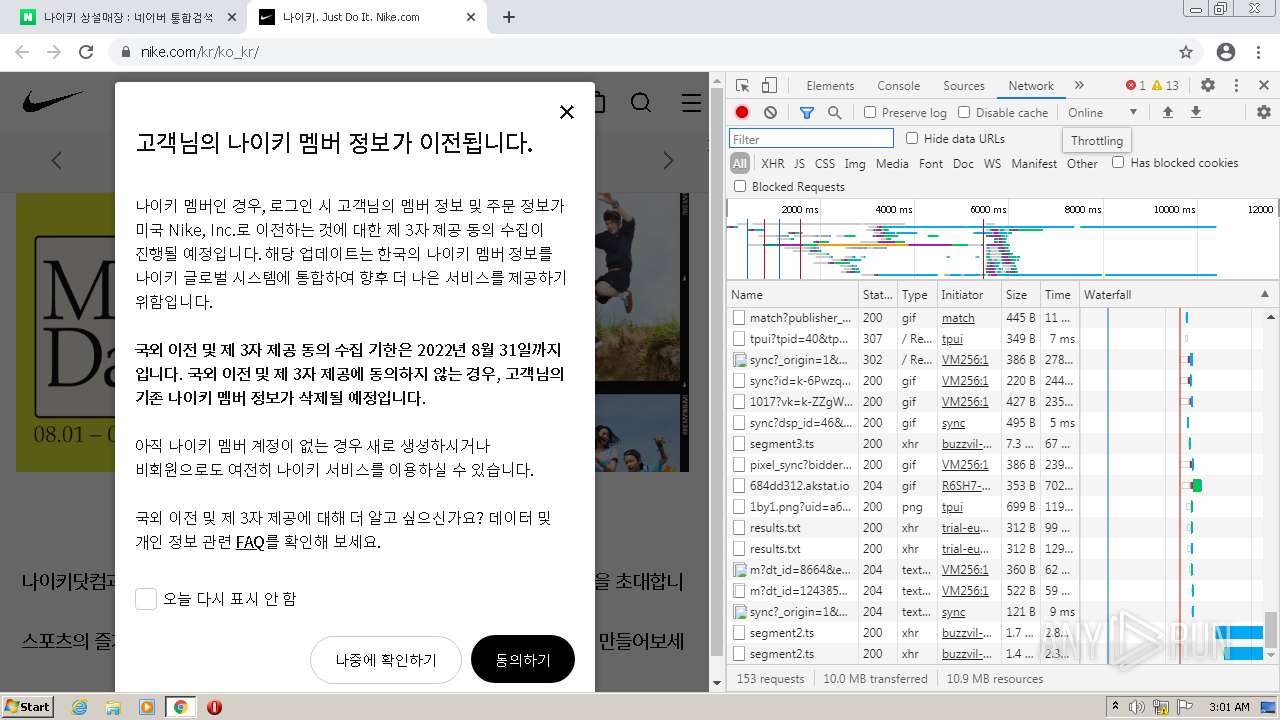Show more DevTools tabs chevron

1079,86
